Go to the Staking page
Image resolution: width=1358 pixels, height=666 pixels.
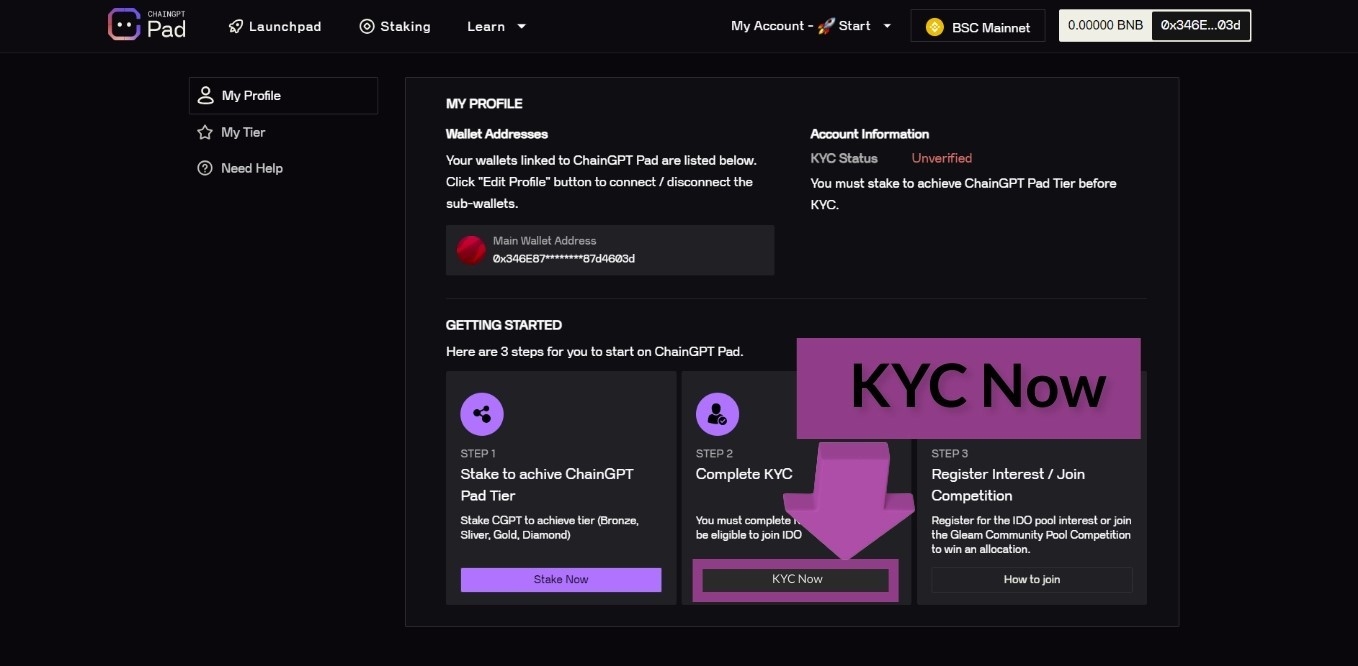tap(405, 26)
